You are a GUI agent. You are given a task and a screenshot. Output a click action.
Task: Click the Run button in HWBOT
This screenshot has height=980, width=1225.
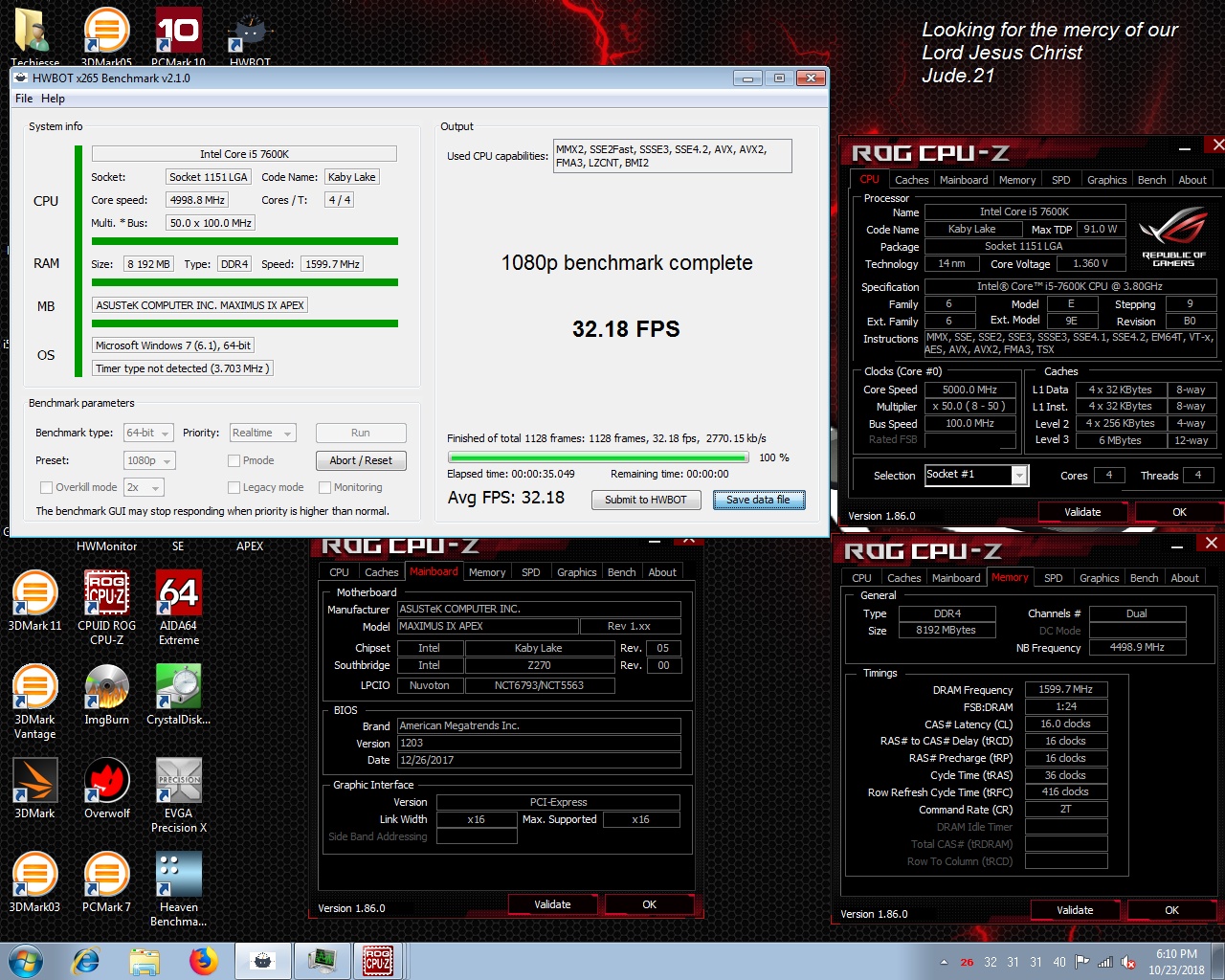click(361, 433)
